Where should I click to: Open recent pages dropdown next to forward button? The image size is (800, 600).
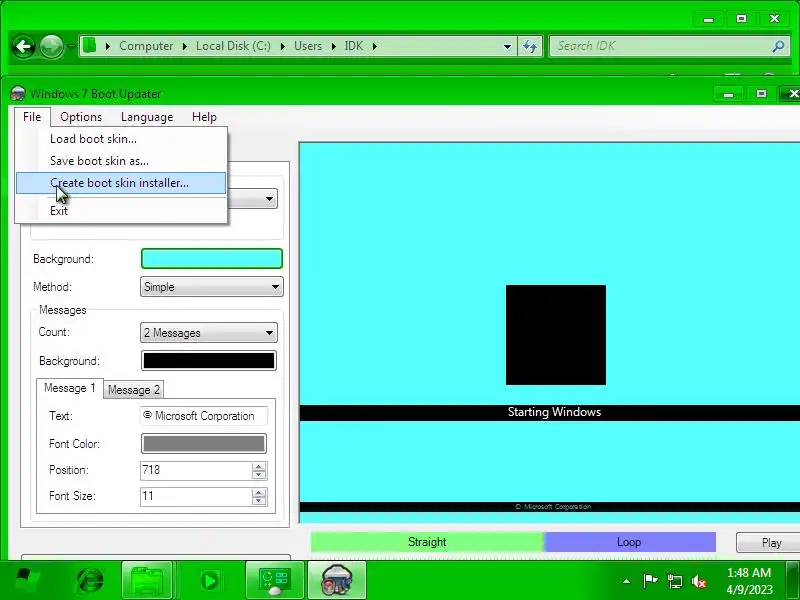tap(71, 47)
